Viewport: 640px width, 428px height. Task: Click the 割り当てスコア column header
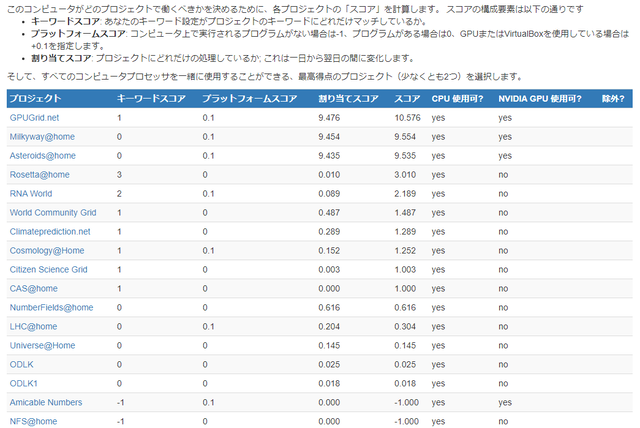point(348,98)
